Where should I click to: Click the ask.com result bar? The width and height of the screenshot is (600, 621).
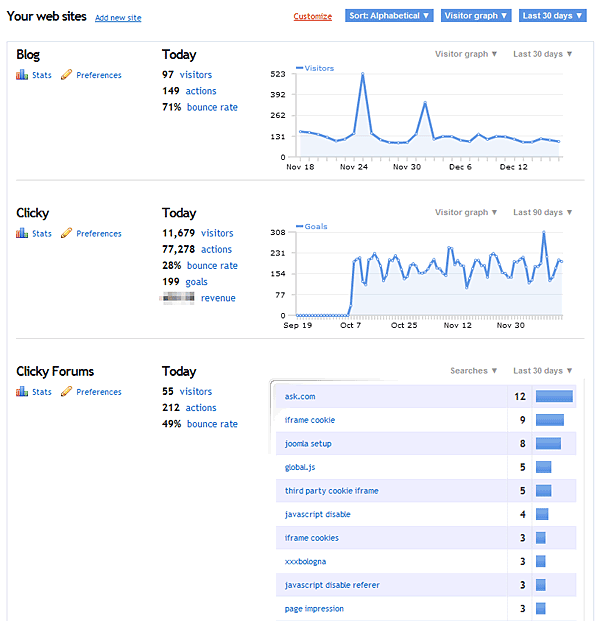pos(554,396)
